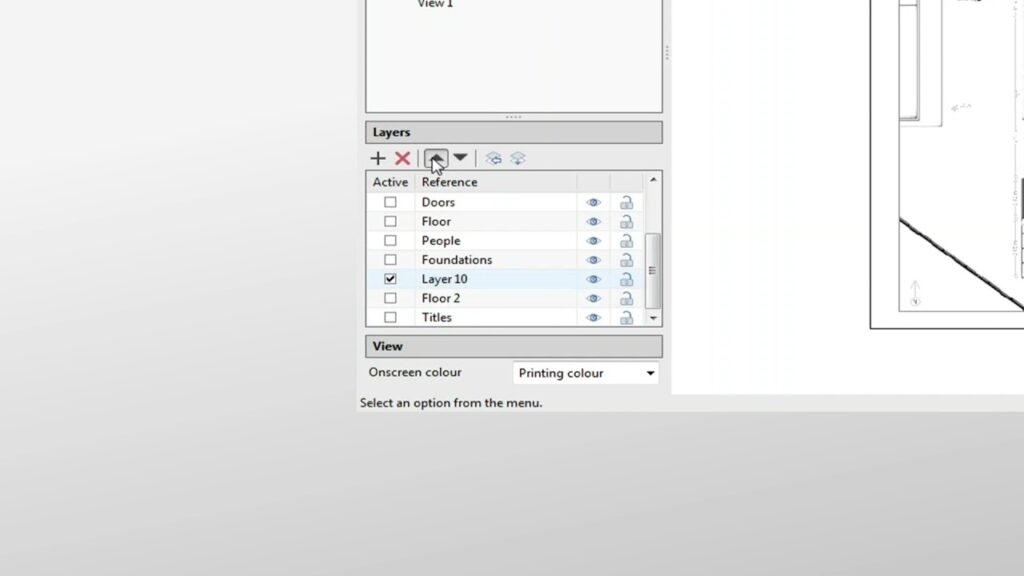The image size is (1024, 576).
Task: Click the add new layer plus icon
Action: (x=378, y=158)
